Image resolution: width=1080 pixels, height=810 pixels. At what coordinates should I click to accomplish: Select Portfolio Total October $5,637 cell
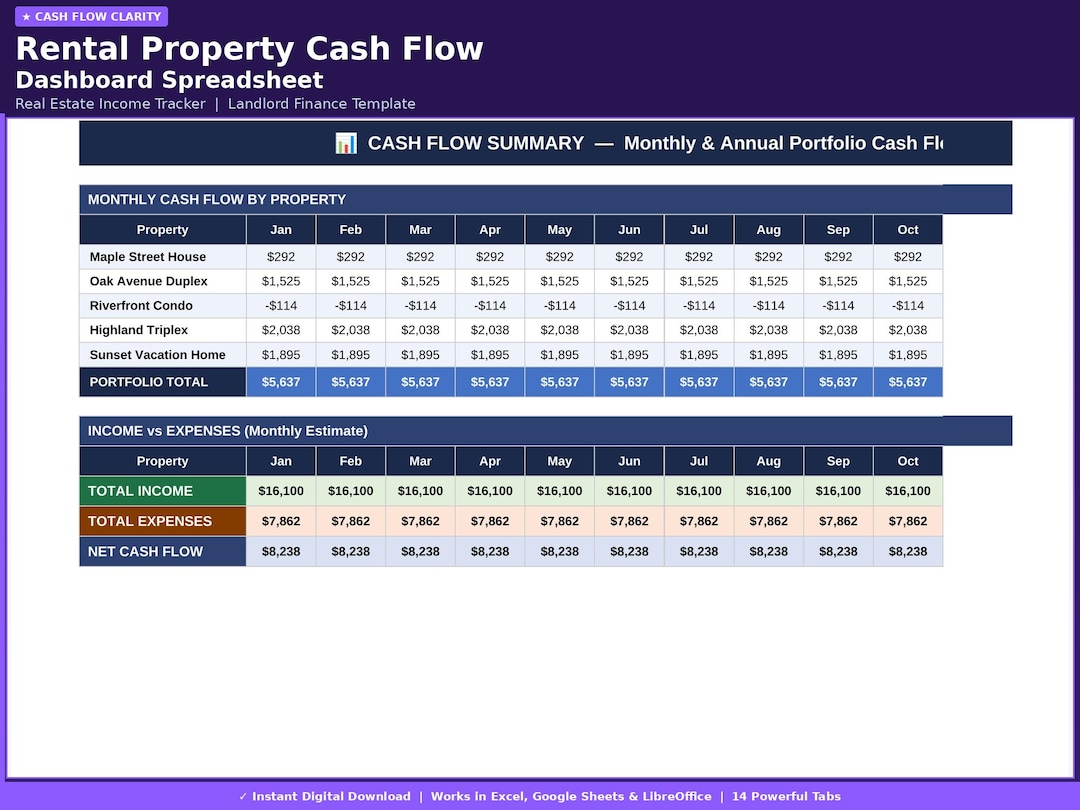(x=908, y=382)
